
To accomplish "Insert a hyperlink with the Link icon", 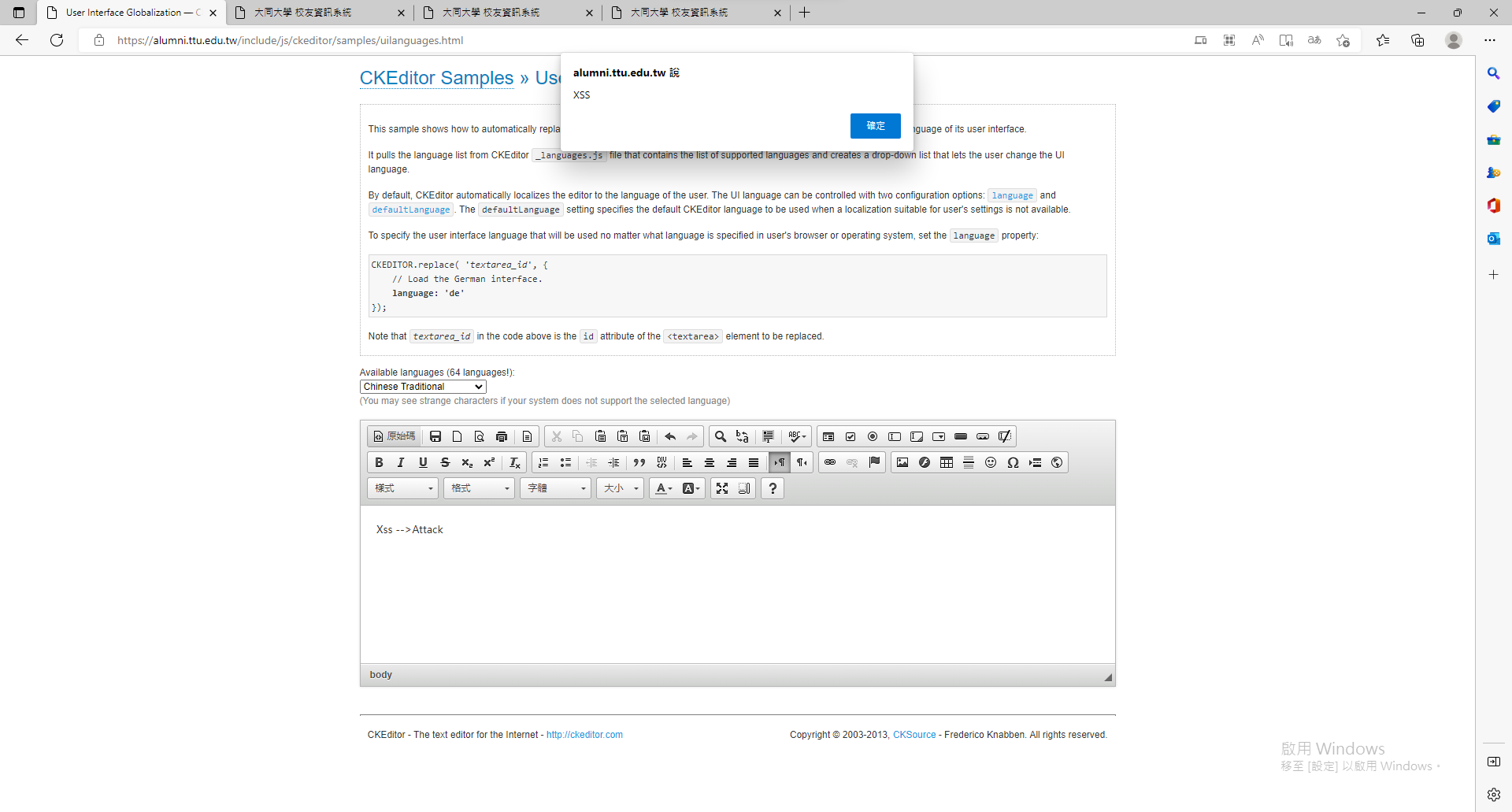I will (830, 462).
